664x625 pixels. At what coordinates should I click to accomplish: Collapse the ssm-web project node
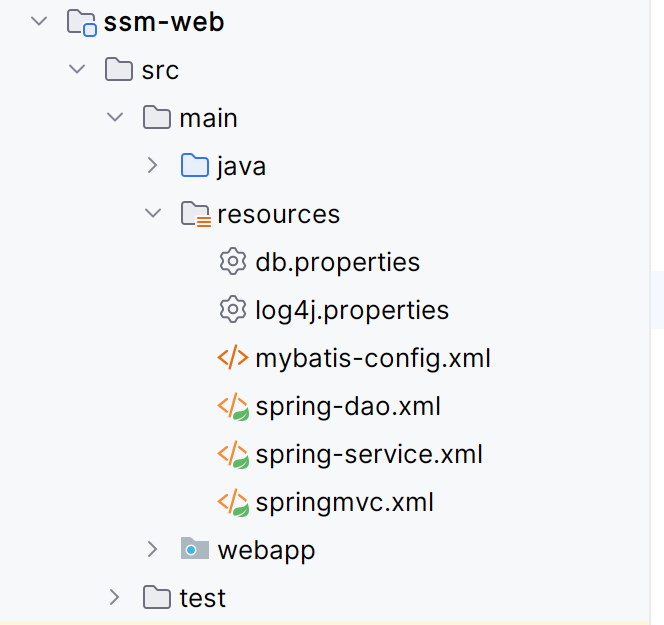[39, 22]
